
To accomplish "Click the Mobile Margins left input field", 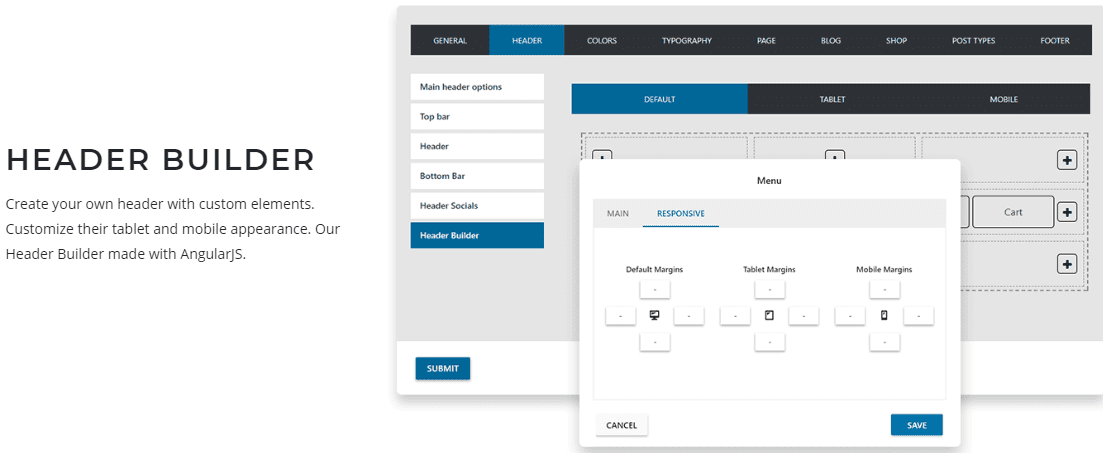I will pos(850,316).
